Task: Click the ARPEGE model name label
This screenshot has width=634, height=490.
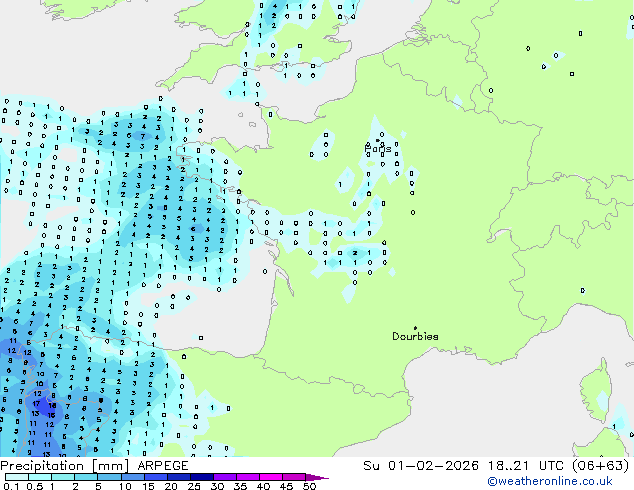Action: coord(163,466)
